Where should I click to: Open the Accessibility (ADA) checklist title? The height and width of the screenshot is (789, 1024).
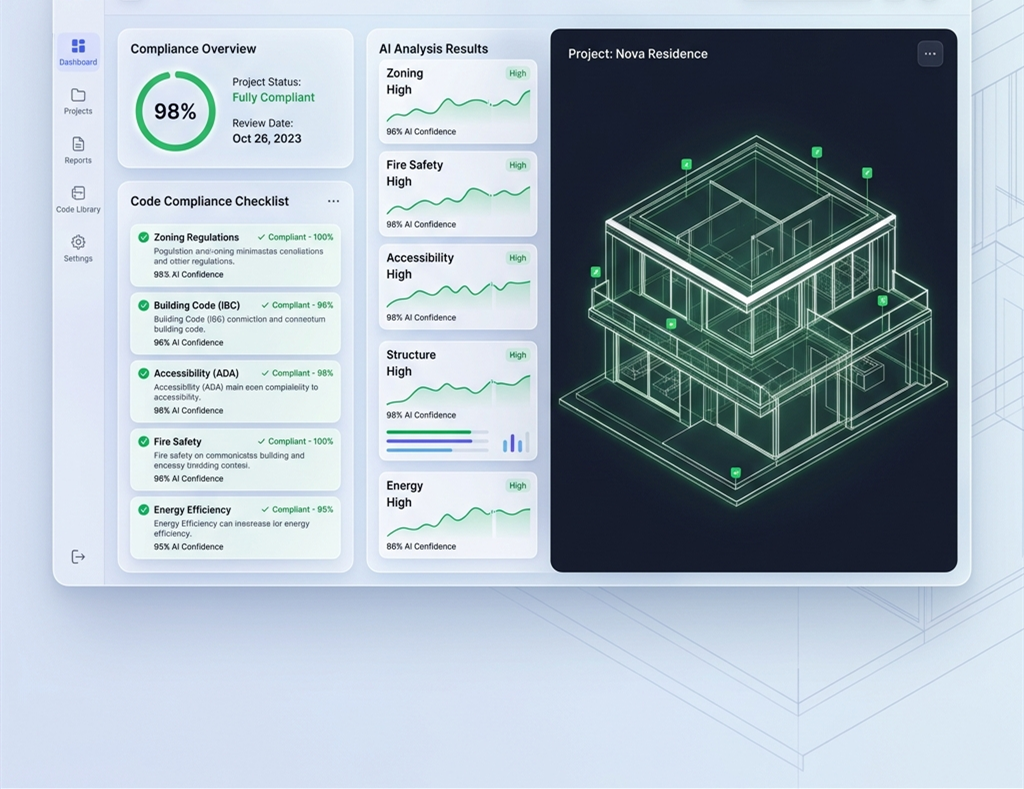tap(196, 373)
